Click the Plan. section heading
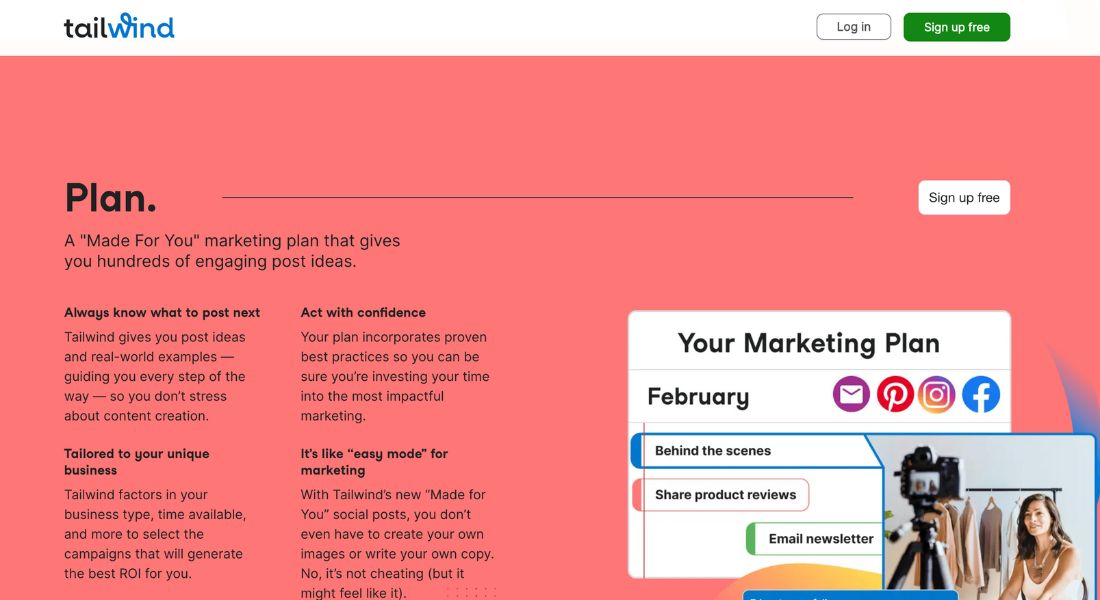This screenshot has width=1100, height=600. (x=110, y=197)
